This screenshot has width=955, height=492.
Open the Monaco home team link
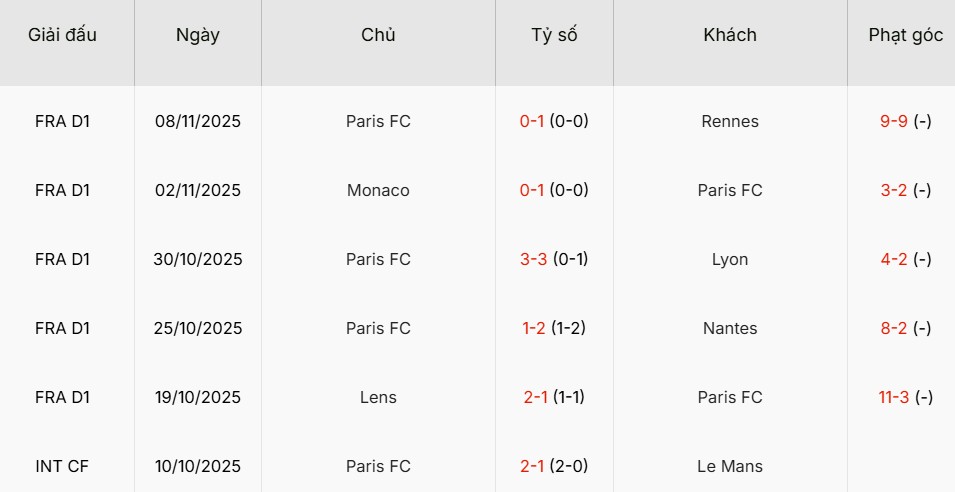(x=378, y=191)
